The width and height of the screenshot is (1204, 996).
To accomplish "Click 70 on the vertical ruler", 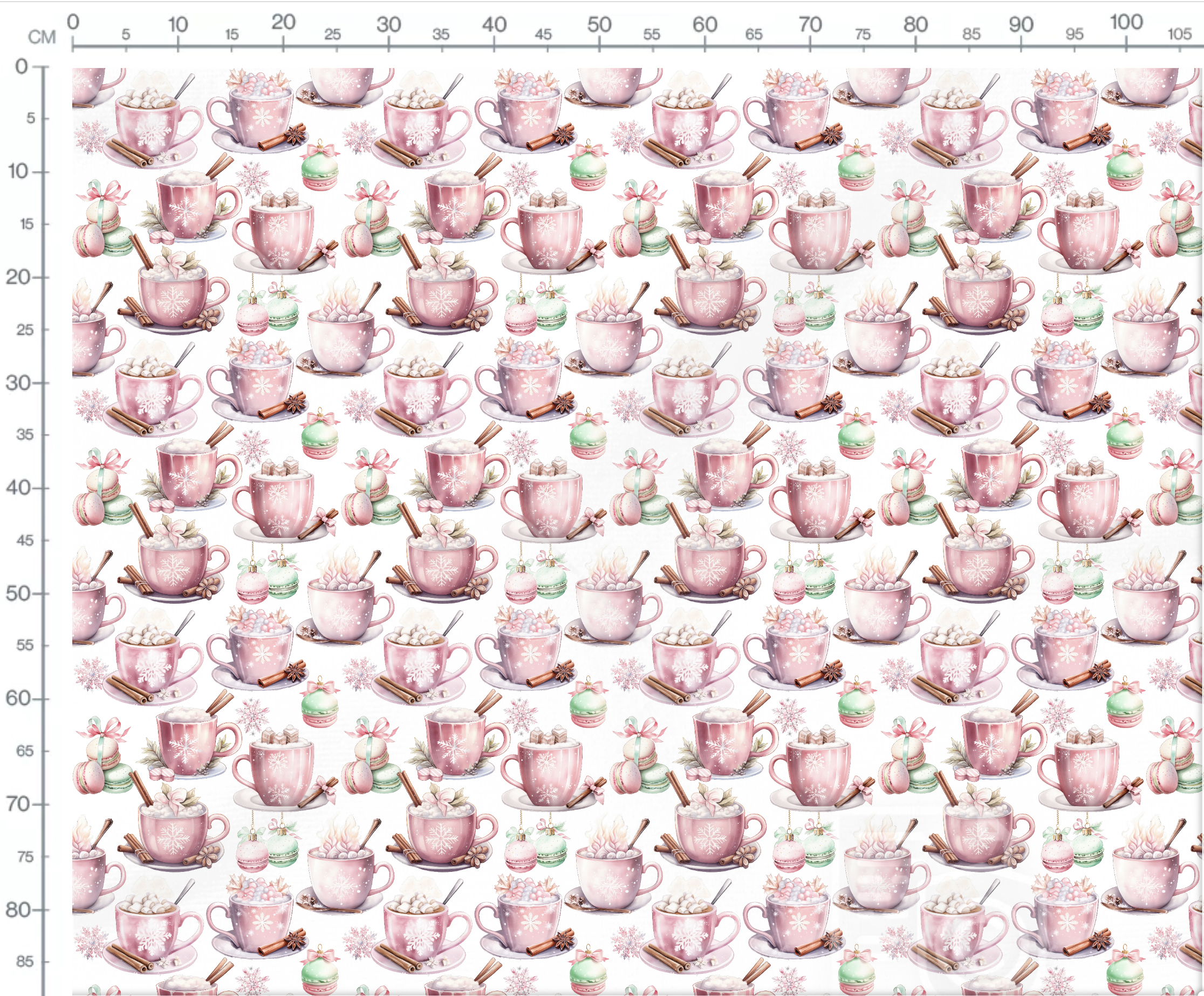I will coord(18,804).
